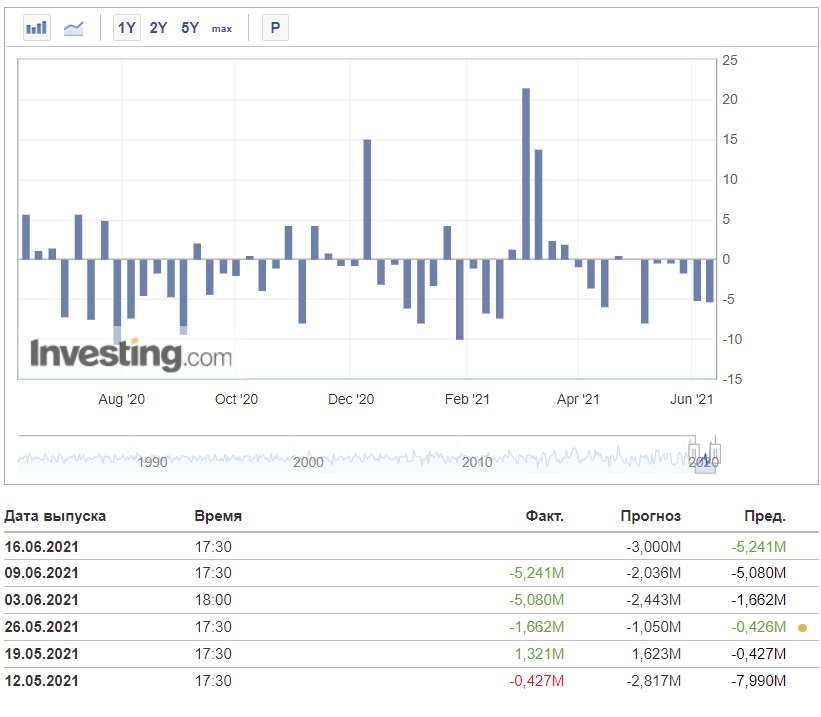Click the left handle of range navigator

(x=694, y=452)
